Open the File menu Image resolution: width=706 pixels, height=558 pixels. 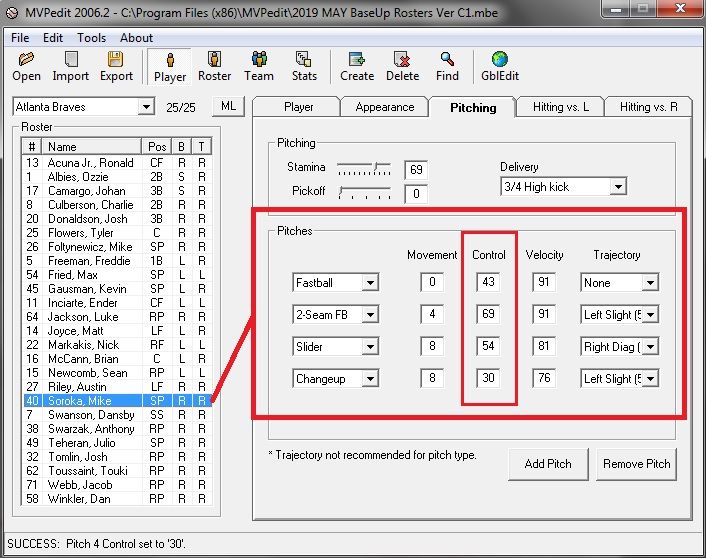coord(20,38)
